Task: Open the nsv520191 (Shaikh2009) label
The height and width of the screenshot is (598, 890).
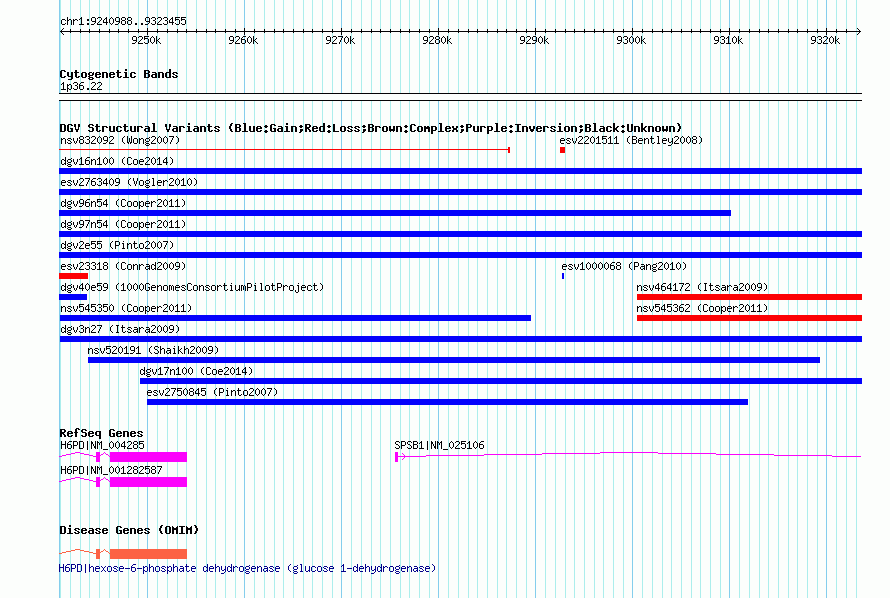Action: tap(153, 350)
